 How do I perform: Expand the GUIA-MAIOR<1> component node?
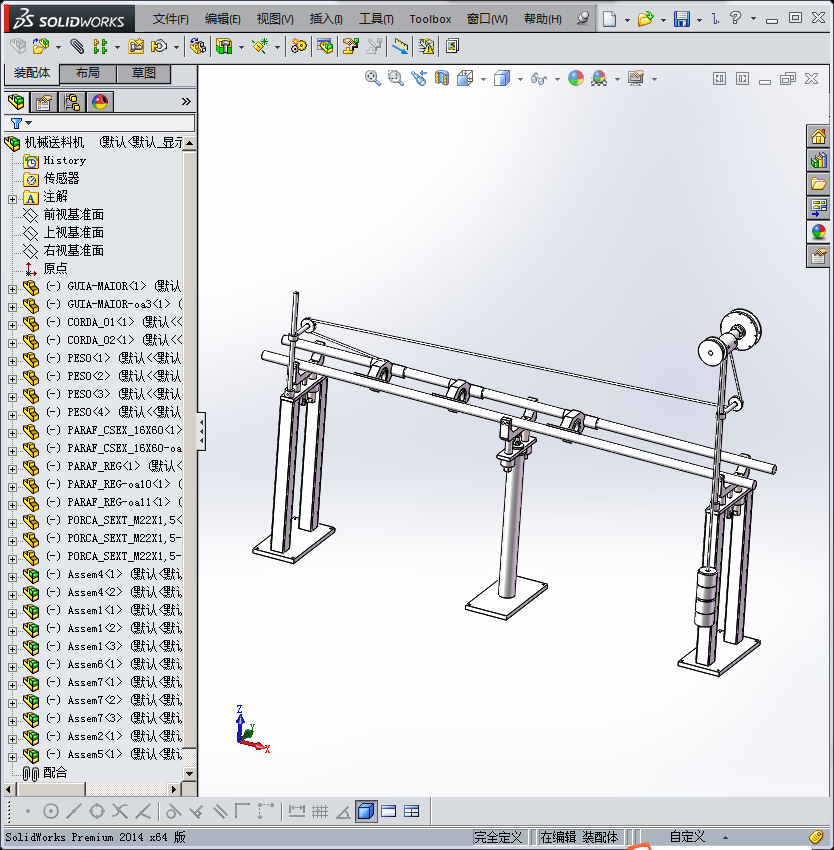click(x=12, y=287)
